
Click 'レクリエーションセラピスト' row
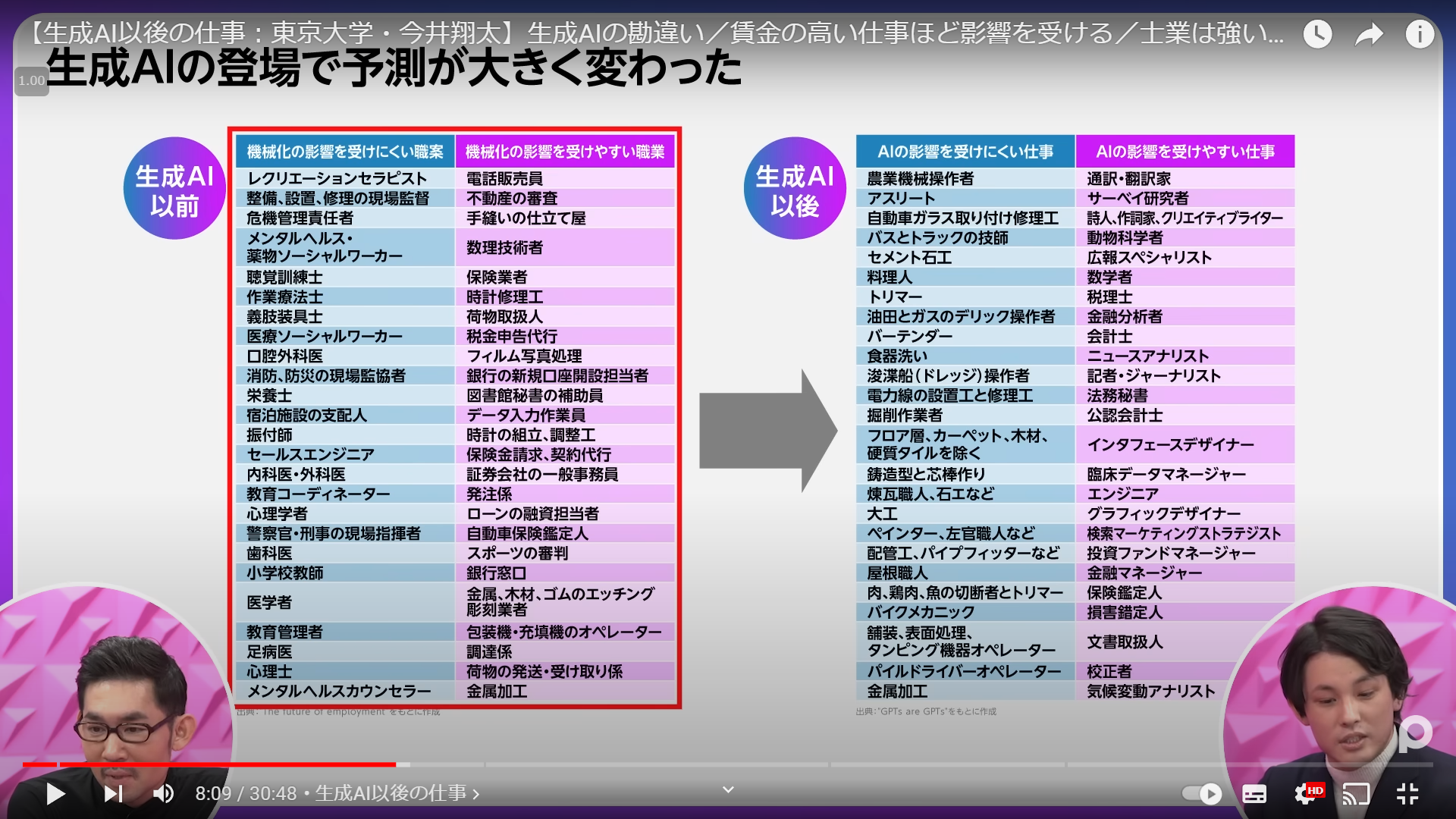pyautogui.click(x=345, y=178)
